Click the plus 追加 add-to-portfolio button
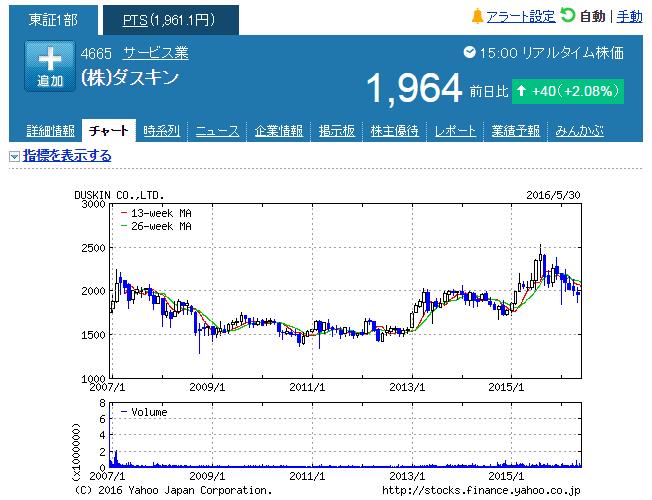The image size is (652, 500). [50, 66]
